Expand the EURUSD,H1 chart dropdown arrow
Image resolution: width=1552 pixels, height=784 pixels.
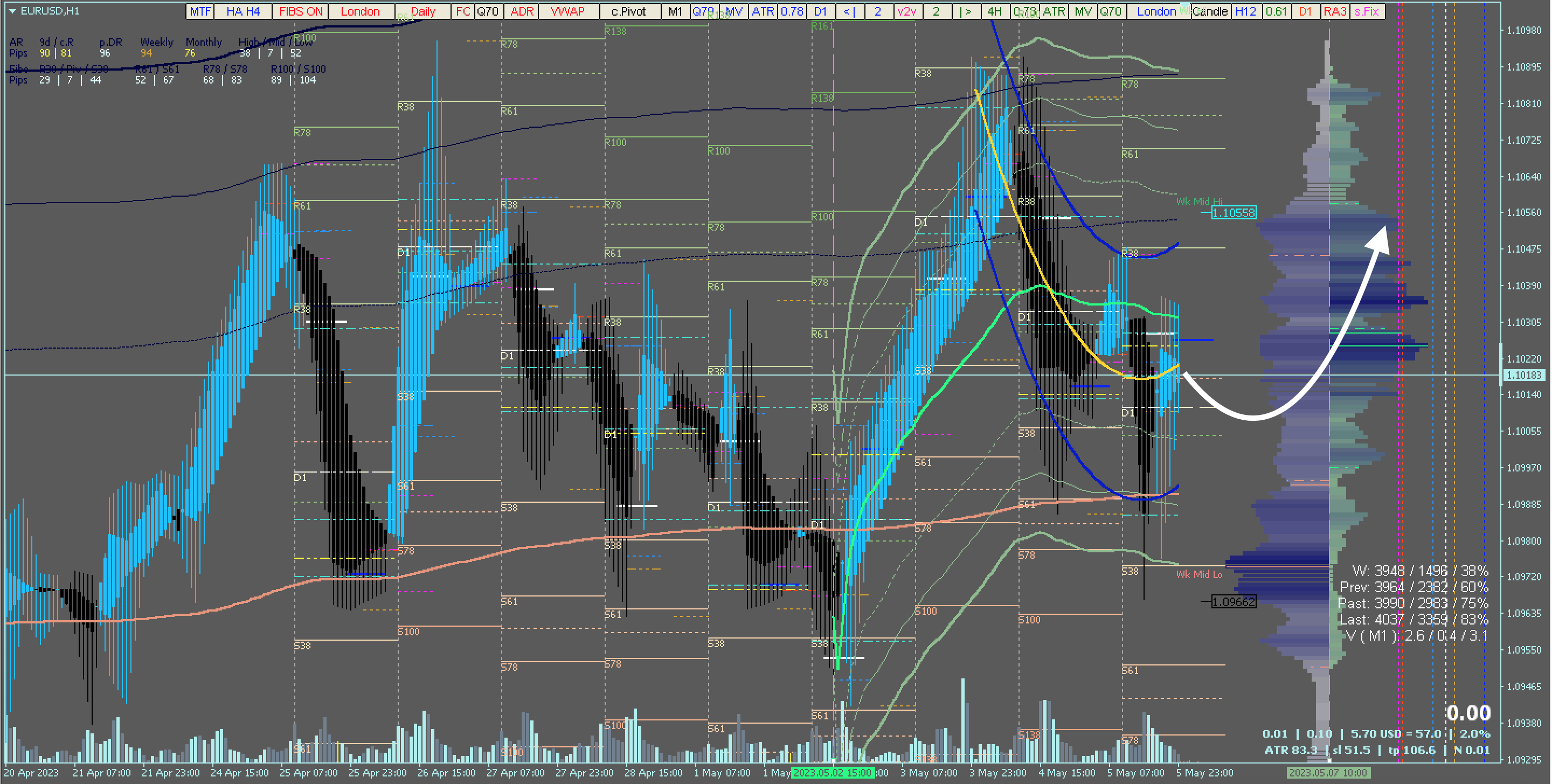tap(12, 11)
